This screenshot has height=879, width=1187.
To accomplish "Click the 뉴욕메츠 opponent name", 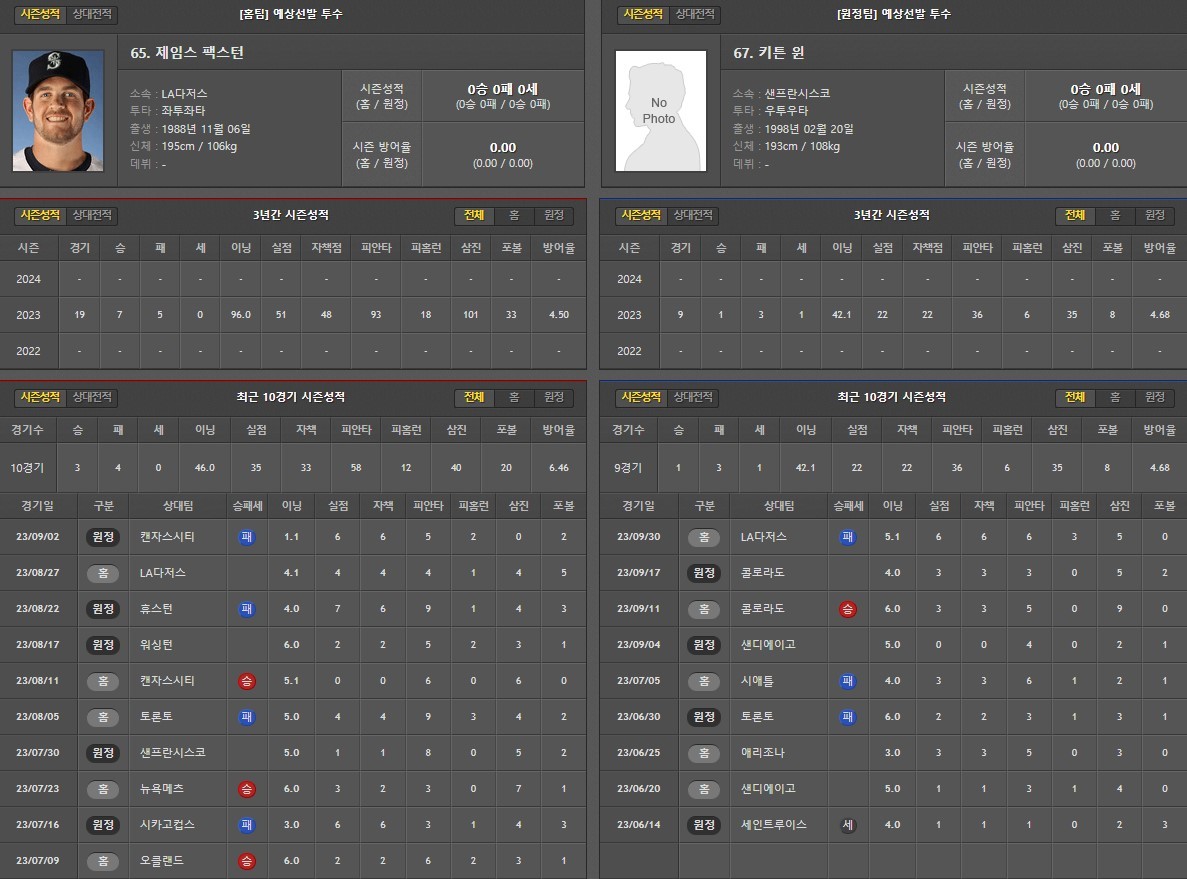I will pos(162,789).
